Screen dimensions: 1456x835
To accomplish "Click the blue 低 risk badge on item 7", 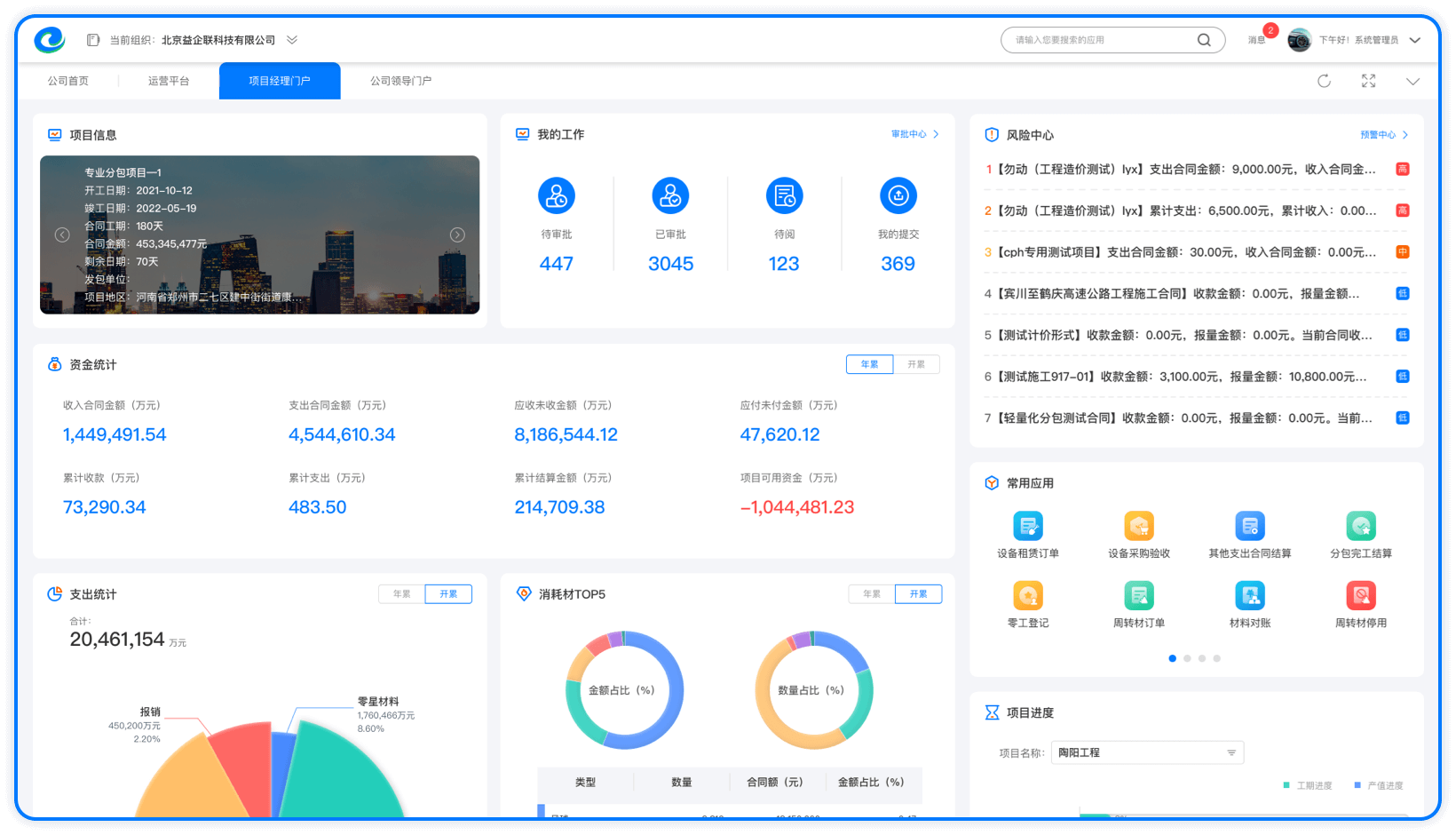I will pyautogui.click(x=1403, y=417).
